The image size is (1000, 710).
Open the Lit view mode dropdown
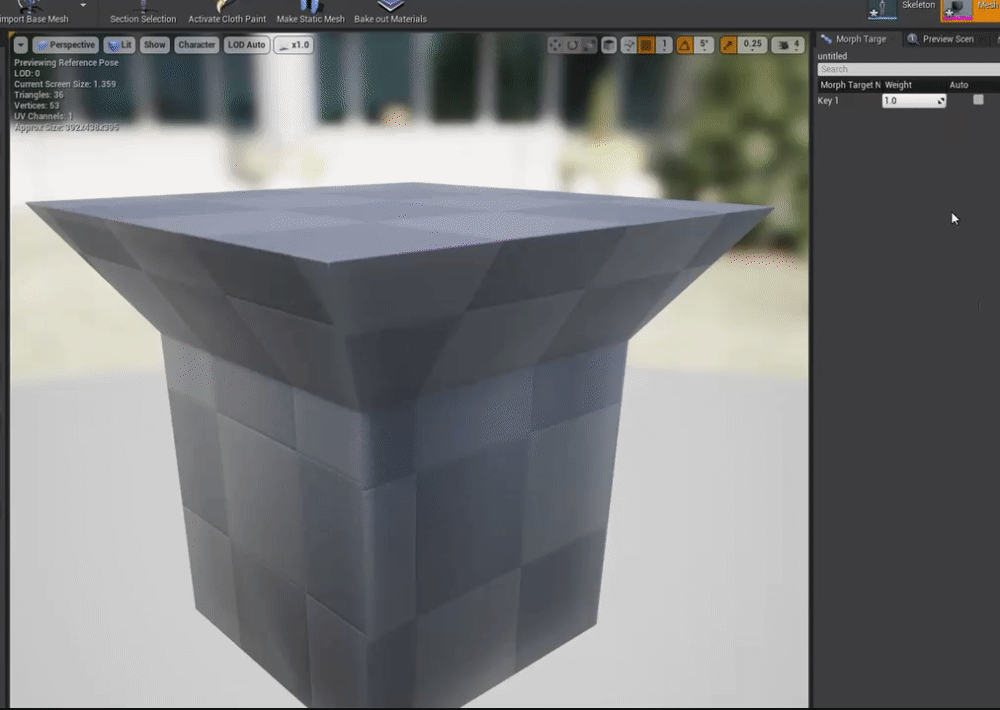click(x=120, y=45)
